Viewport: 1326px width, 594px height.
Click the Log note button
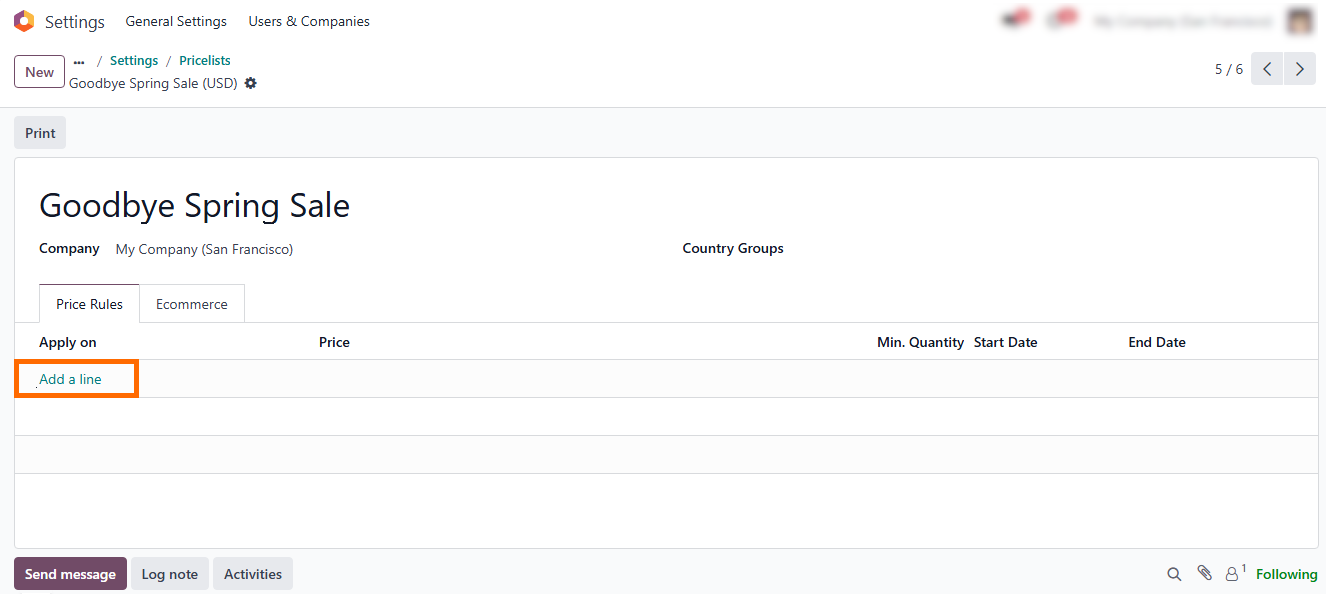click(170, 574)
